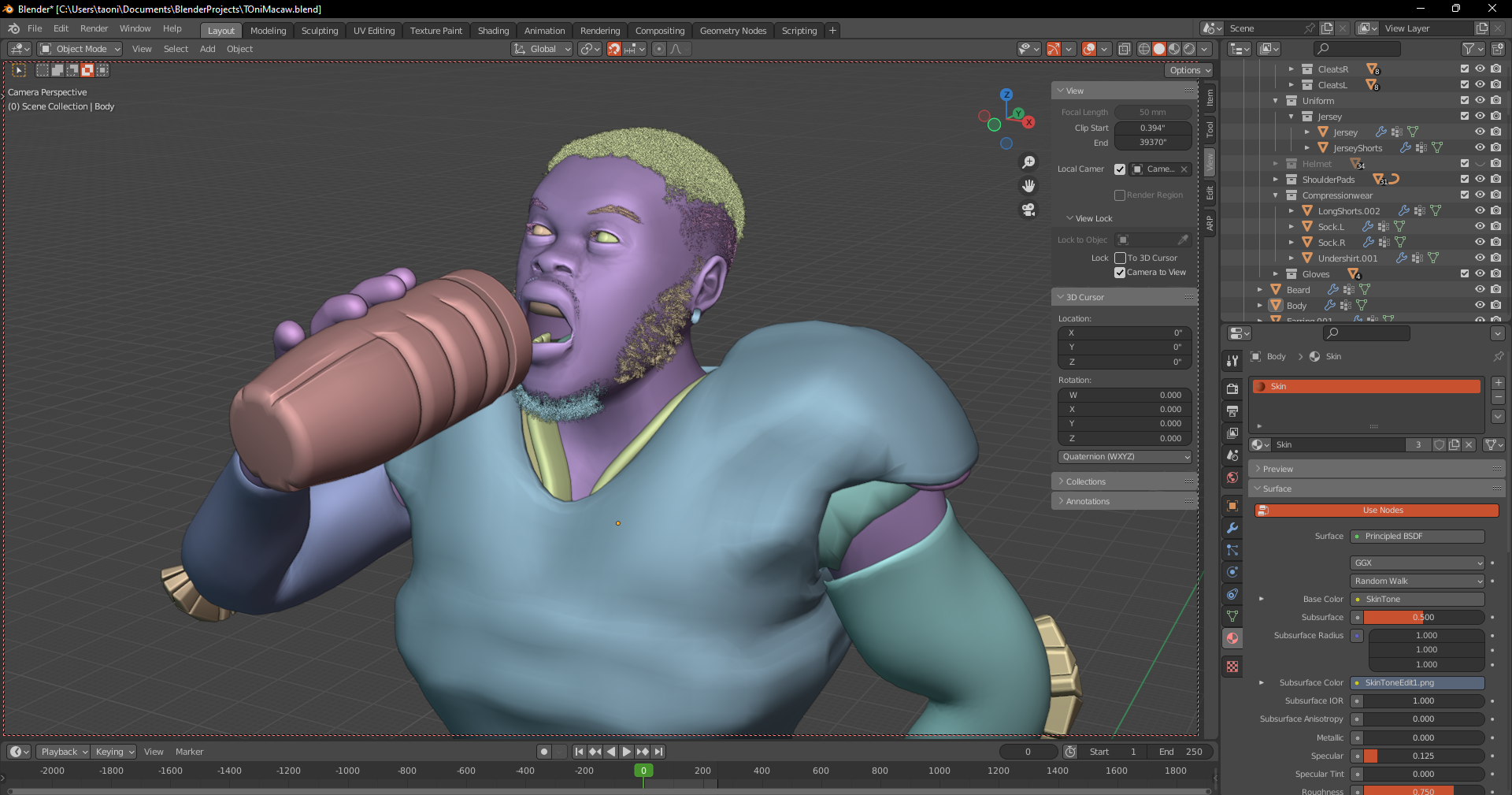Disable Camera to View checkbox
This screenshot has width=1512, height=795.
click(1120, 273)
